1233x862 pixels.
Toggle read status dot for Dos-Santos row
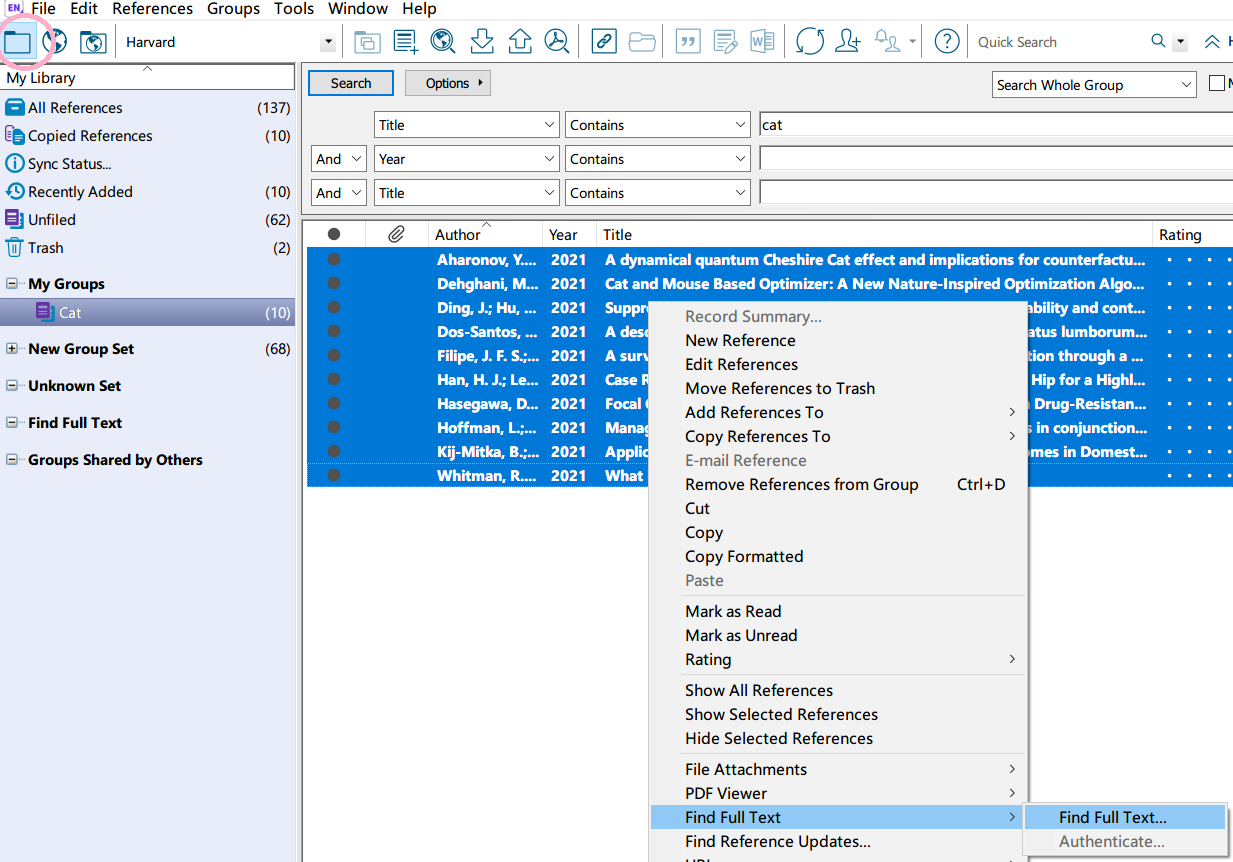(334, 332)
